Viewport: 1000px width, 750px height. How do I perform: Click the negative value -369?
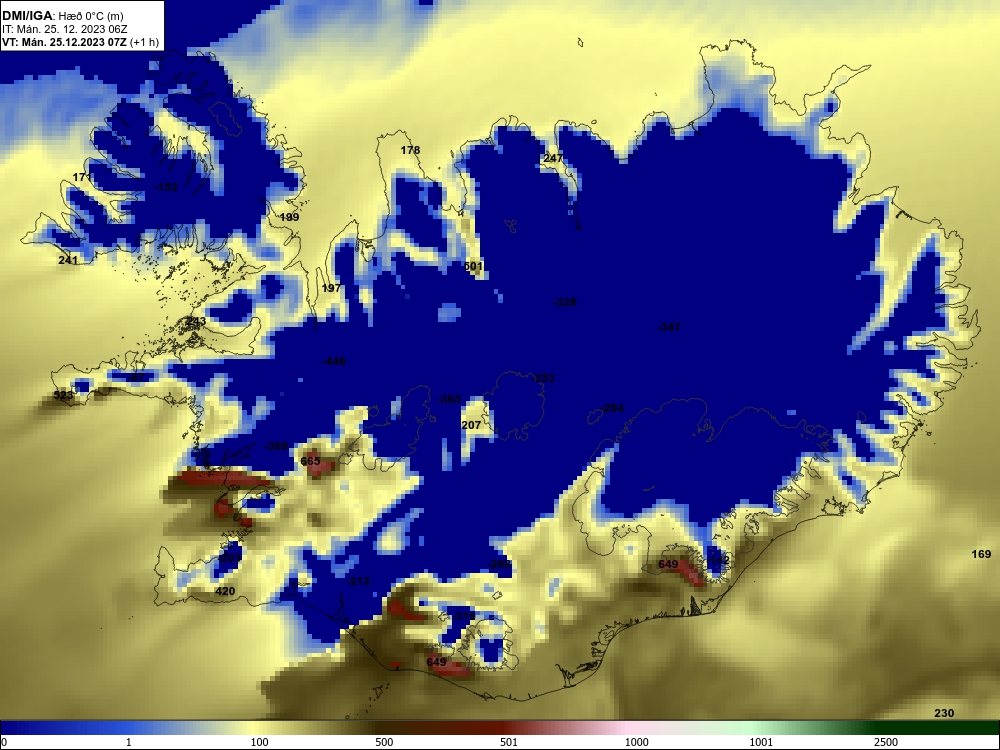276,446
